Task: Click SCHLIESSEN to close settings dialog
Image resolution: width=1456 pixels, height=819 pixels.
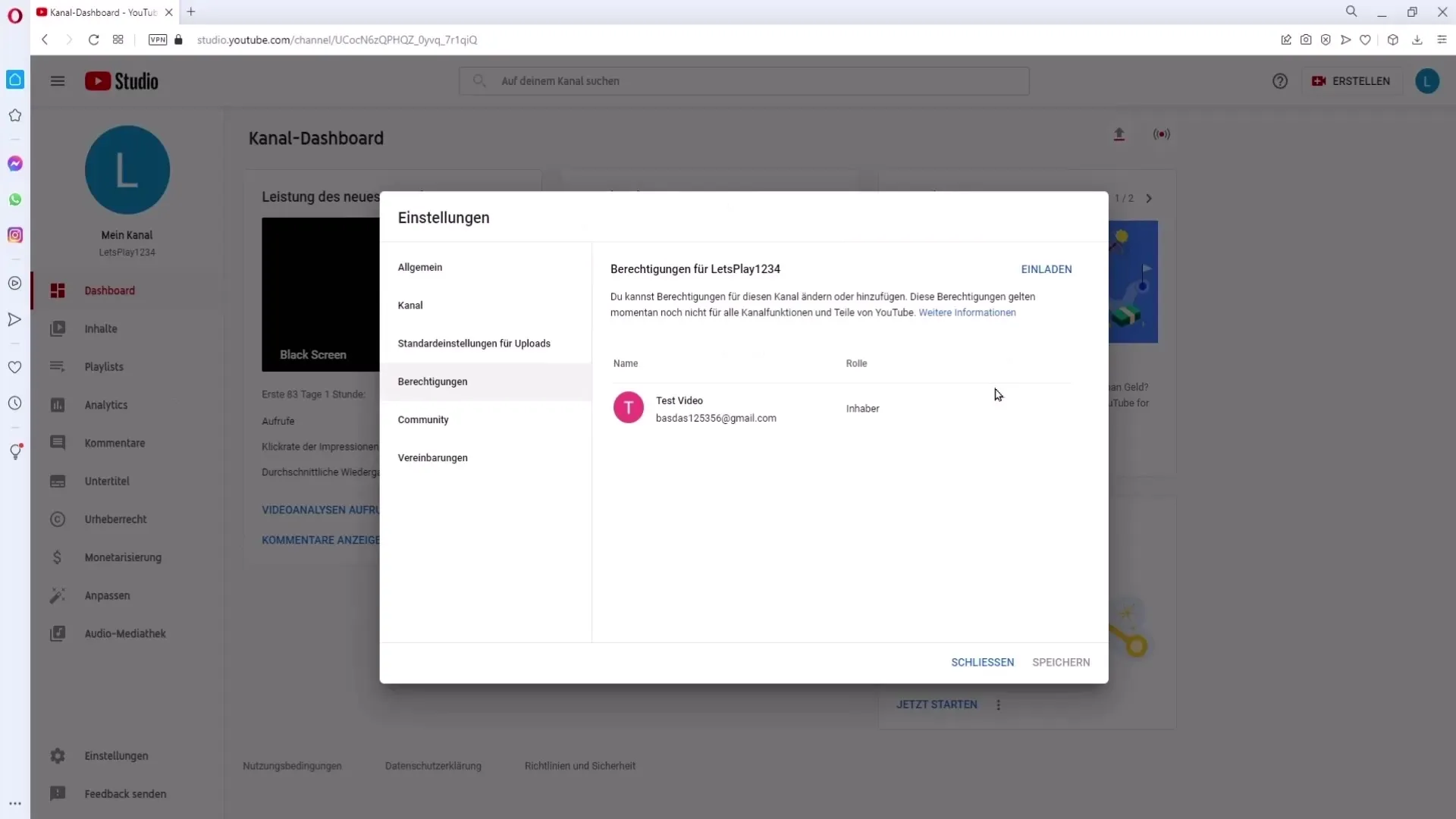Action: [983, 662]
